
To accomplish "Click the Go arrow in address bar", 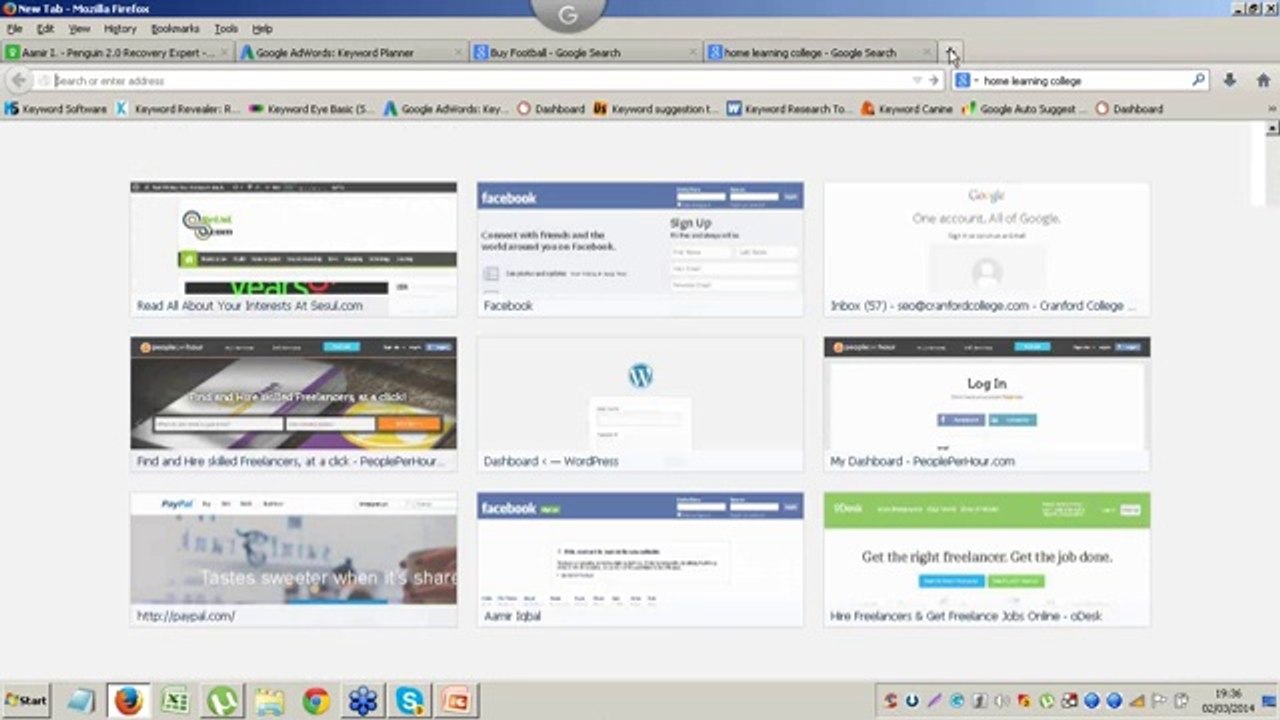I will 934,80.
